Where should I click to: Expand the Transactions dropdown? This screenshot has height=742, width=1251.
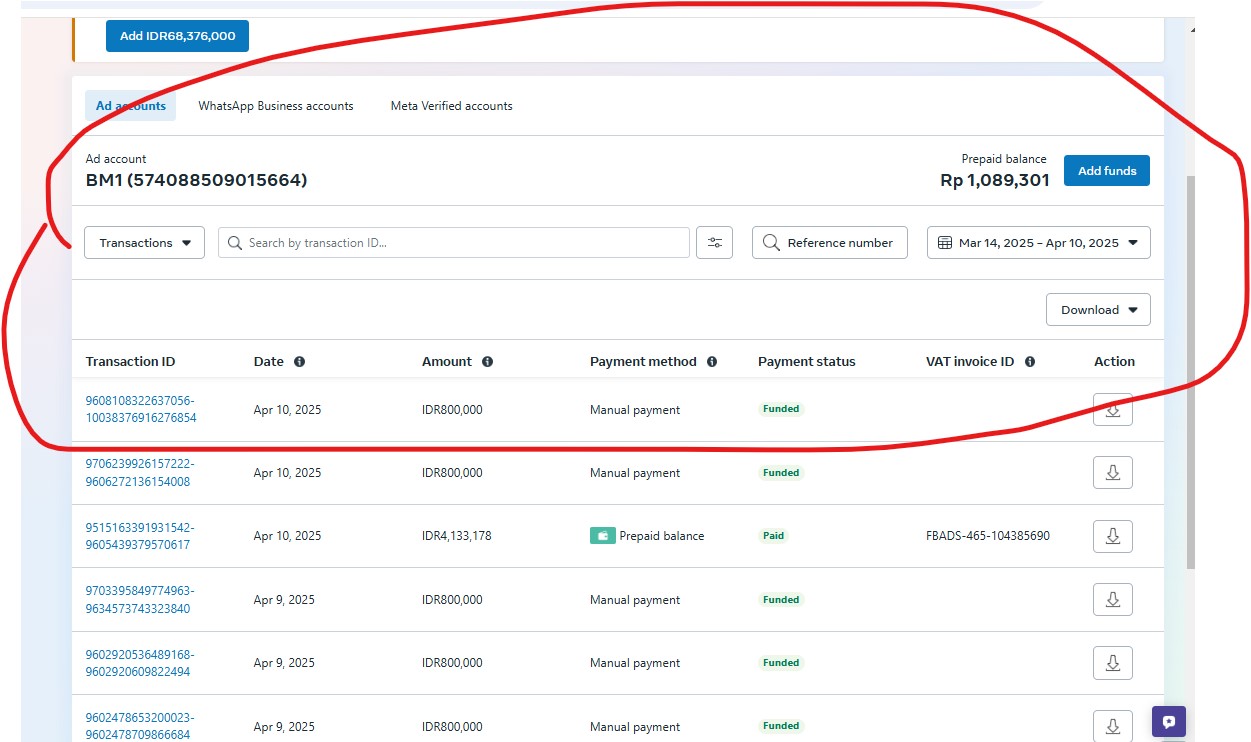pos(144,243)
